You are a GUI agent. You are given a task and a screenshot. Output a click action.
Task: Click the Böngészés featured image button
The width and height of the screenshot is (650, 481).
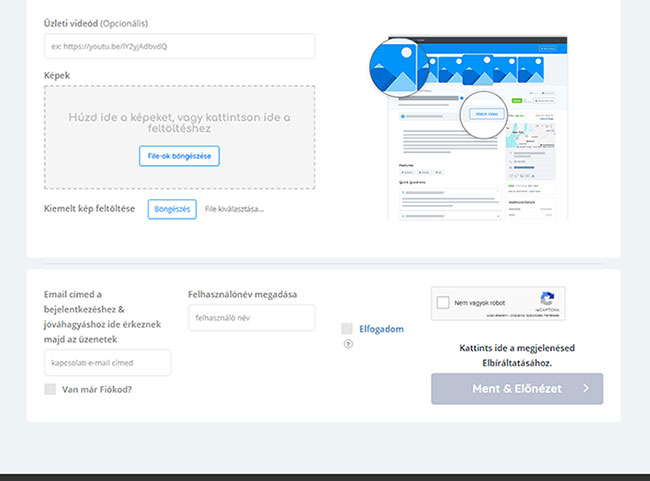coord(171,209)
